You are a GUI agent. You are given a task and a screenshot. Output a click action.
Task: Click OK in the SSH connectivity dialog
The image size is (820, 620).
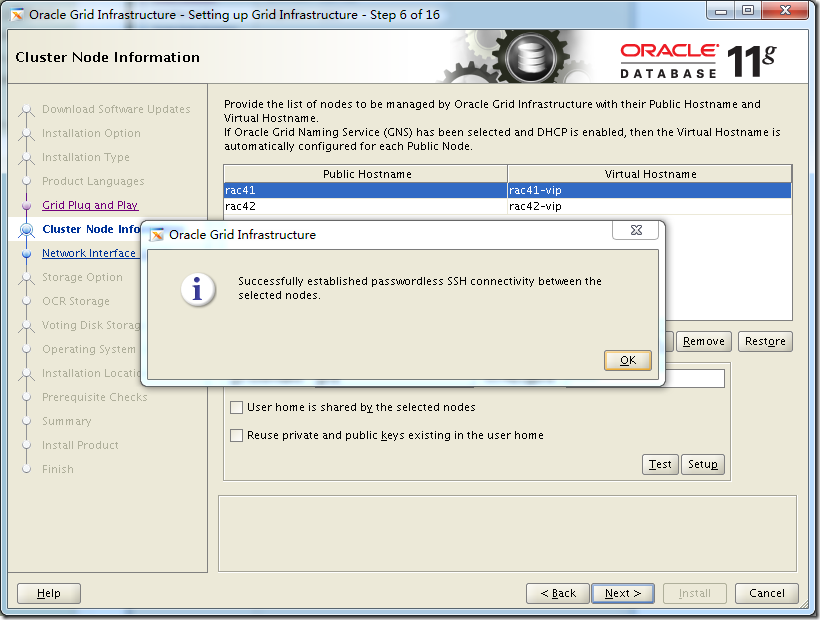[x=628, y=360]
